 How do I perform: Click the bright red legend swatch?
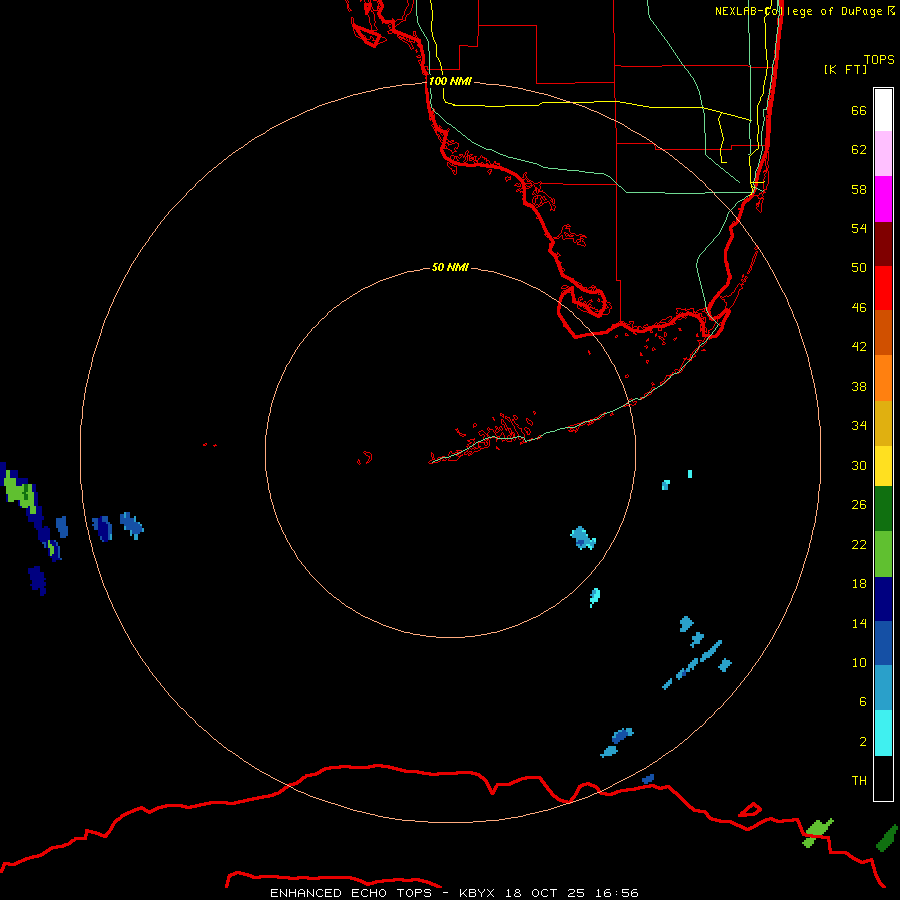tap(883, 288)
